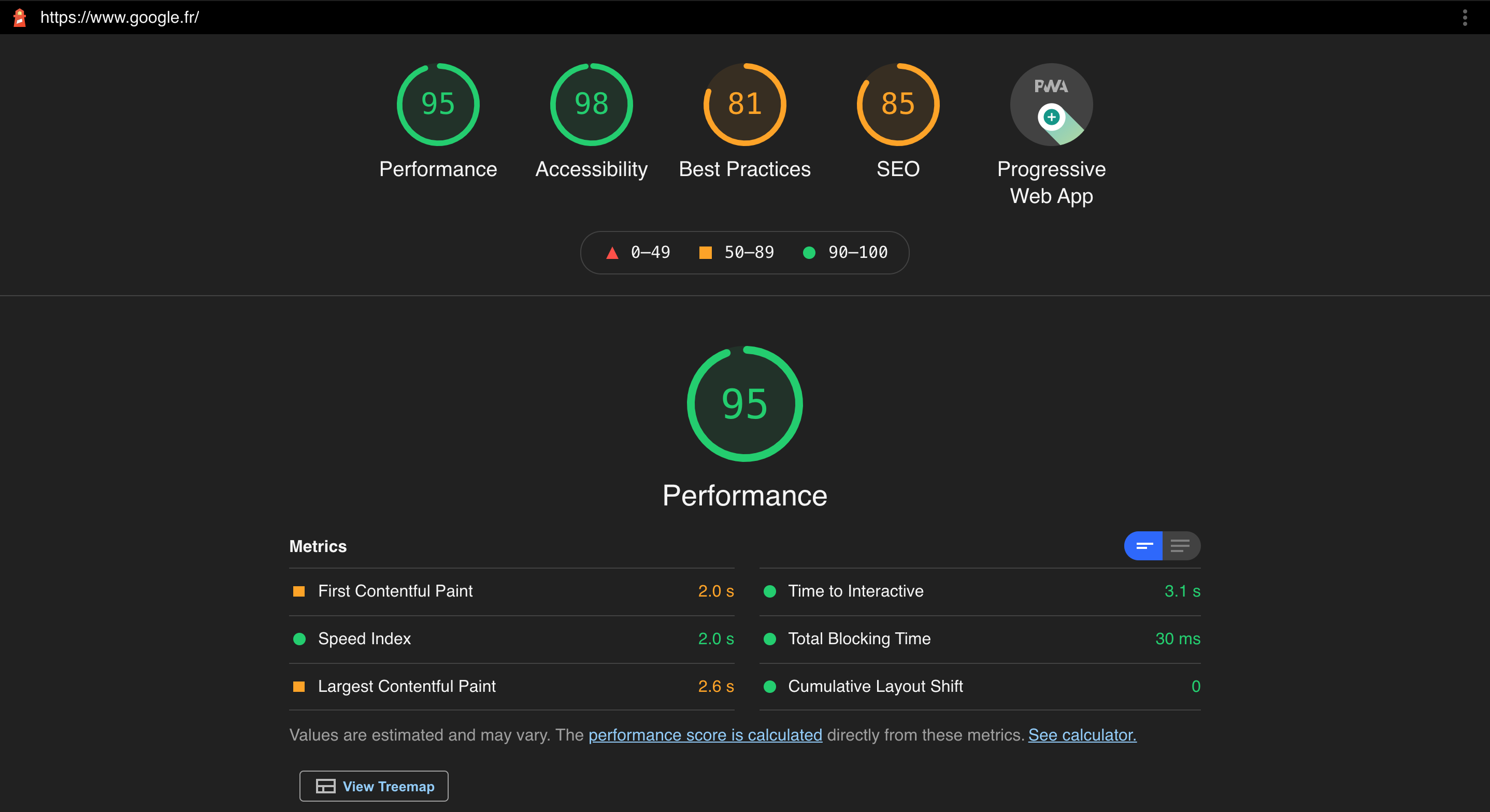This screenshot has width=1490, height=812.
Task: Switch to expanded metrics description view
Action: coord(1181,546)
